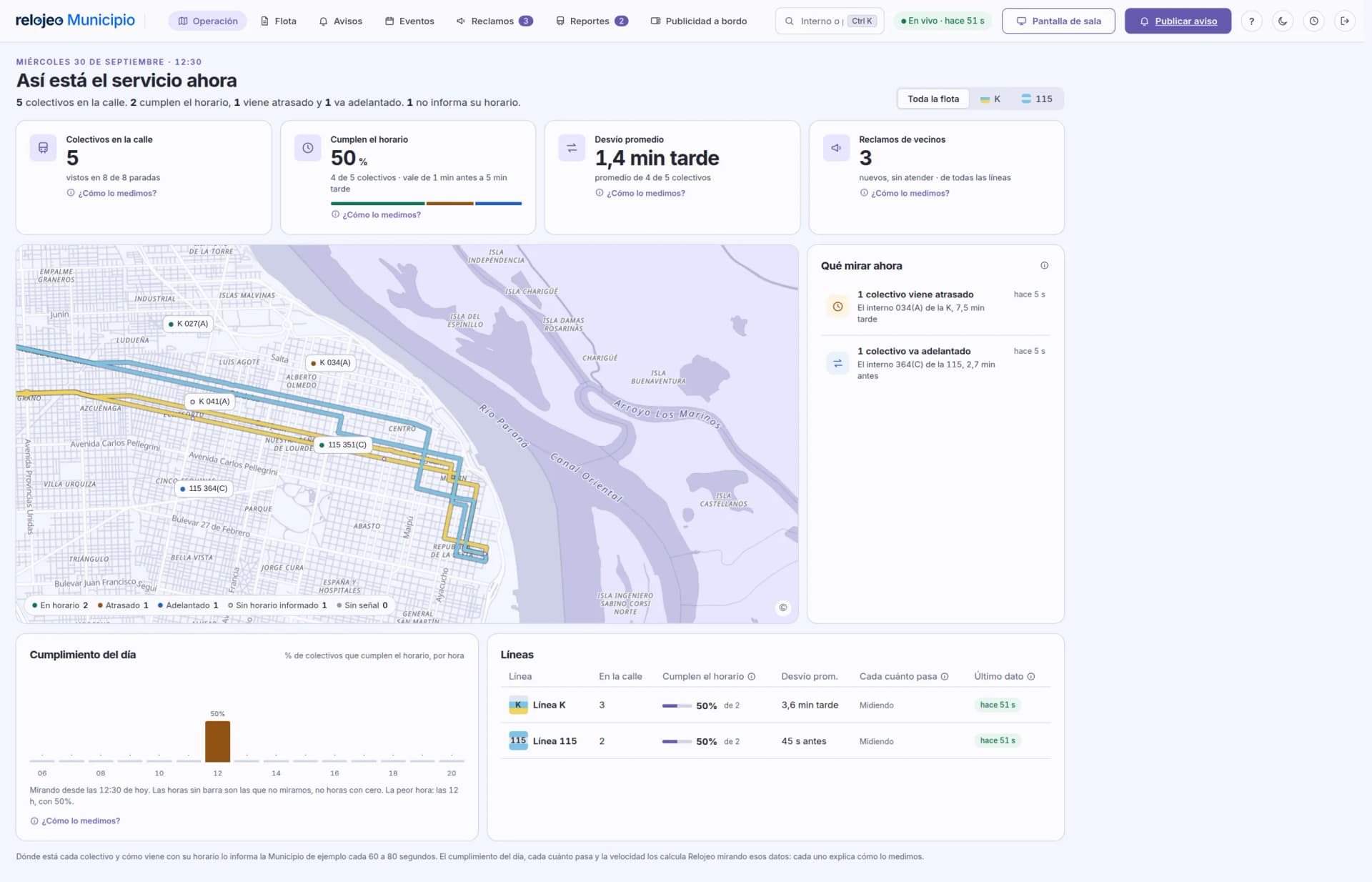Select bus marker K 041(A) on map

click(x=210, y=402)
